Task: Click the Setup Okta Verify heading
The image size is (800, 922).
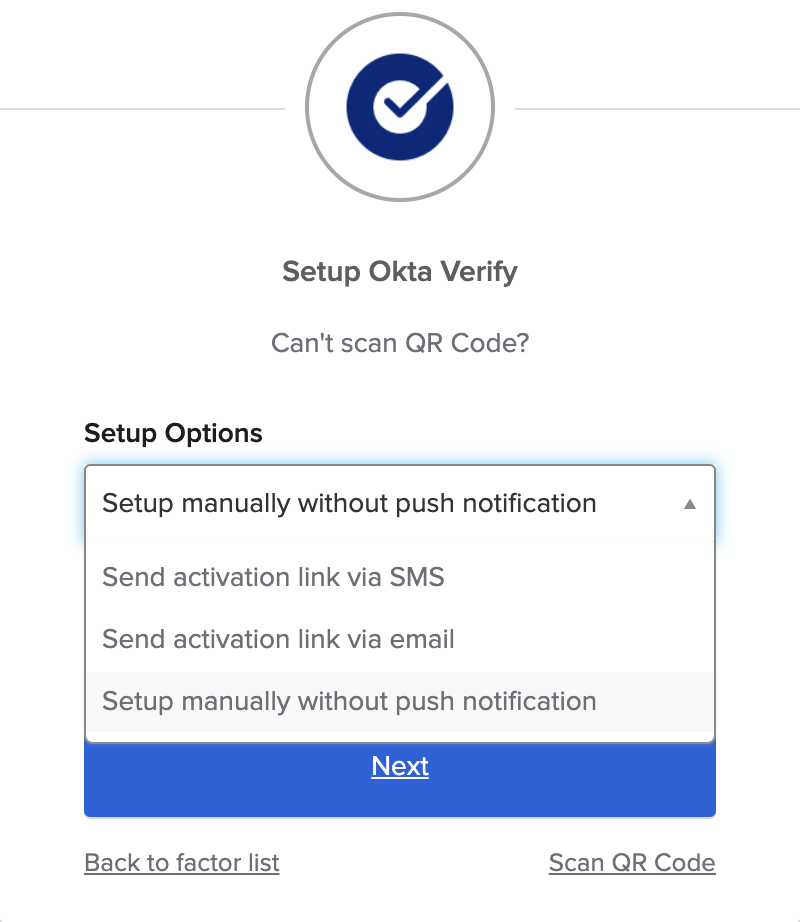Action: [400, 271]
